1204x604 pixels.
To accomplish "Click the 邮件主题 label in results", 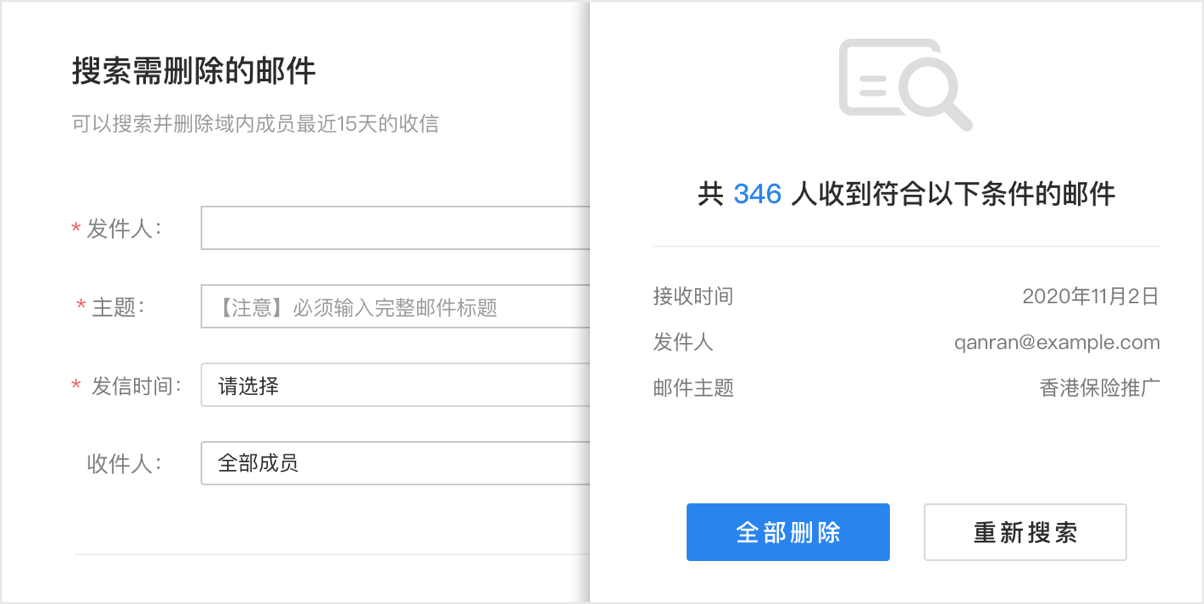I will click(693, 388).
